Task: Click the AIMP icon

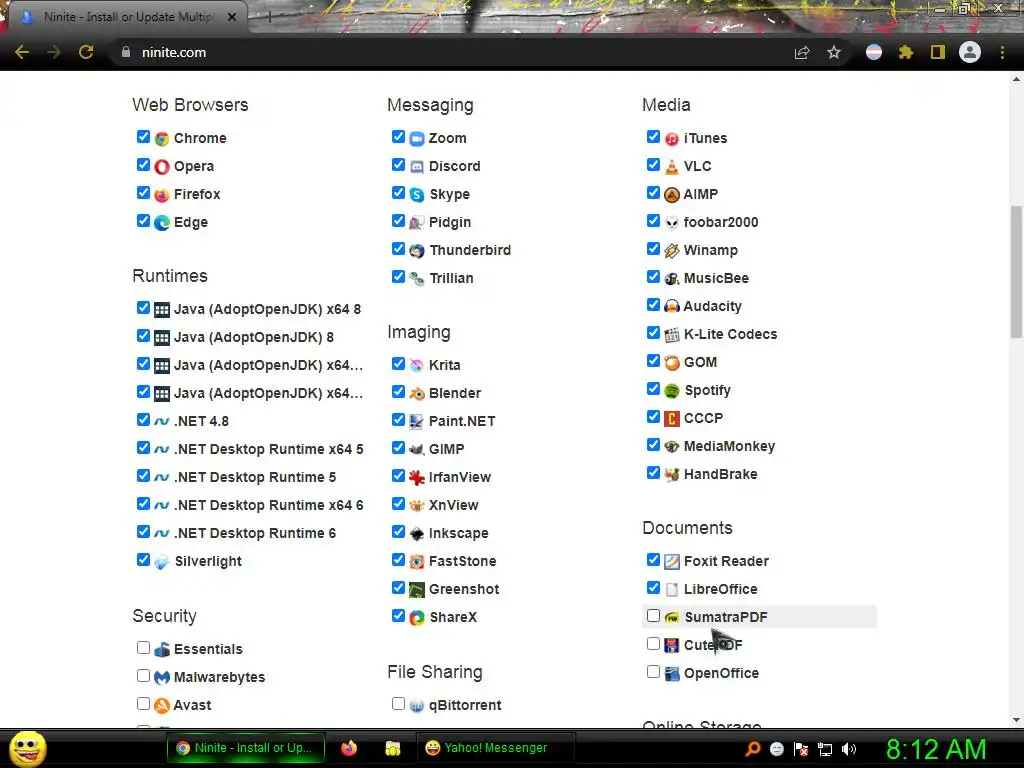Action: (671, 195)
